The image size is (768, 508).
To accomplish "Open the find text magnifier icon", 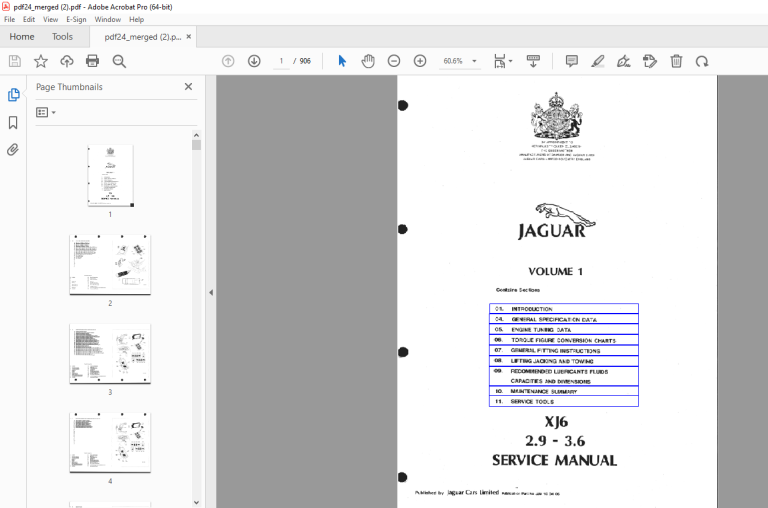I will coord(119,61).
